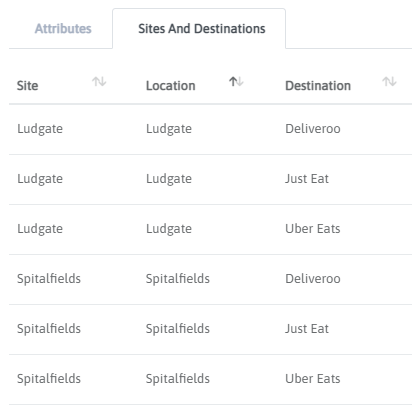Click the Destination column header text
This screenshot has height=414, width=418.
pyautogui.click(x=318, y=86)
